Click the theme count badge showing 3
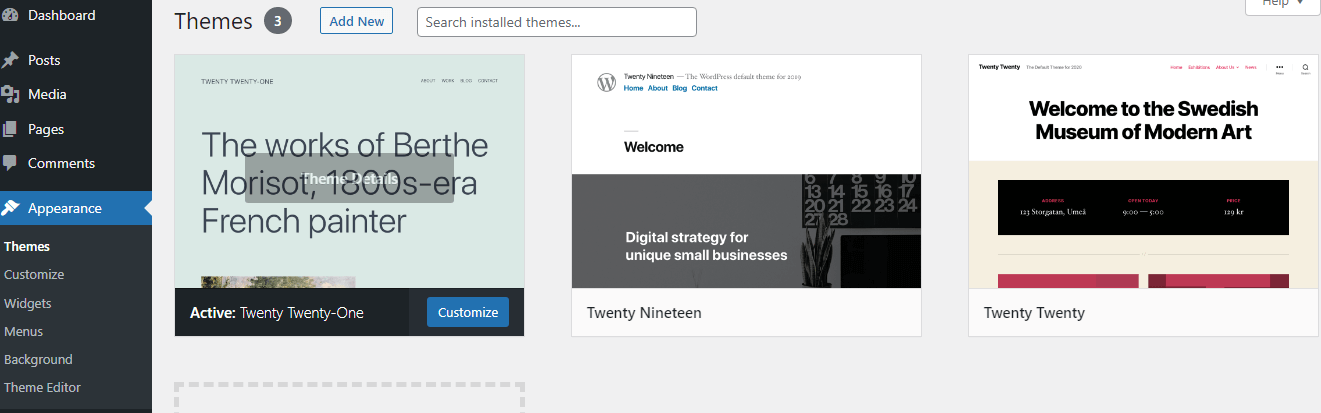1321x413 pixels. pyautogui.click(x=278, y=21)
